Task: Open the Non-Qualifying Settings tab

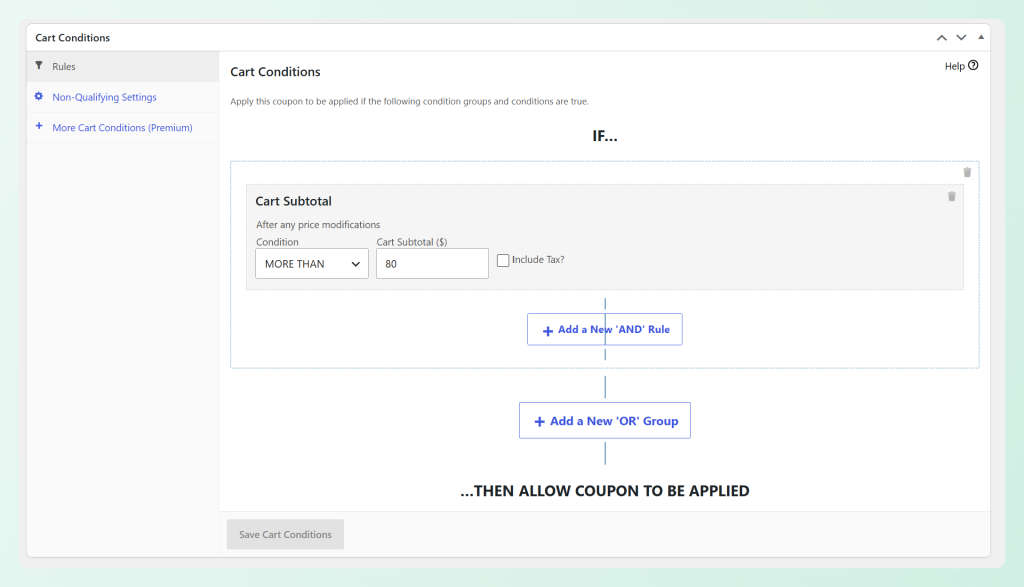Action: pyautogui.click(x=123, y=97)
